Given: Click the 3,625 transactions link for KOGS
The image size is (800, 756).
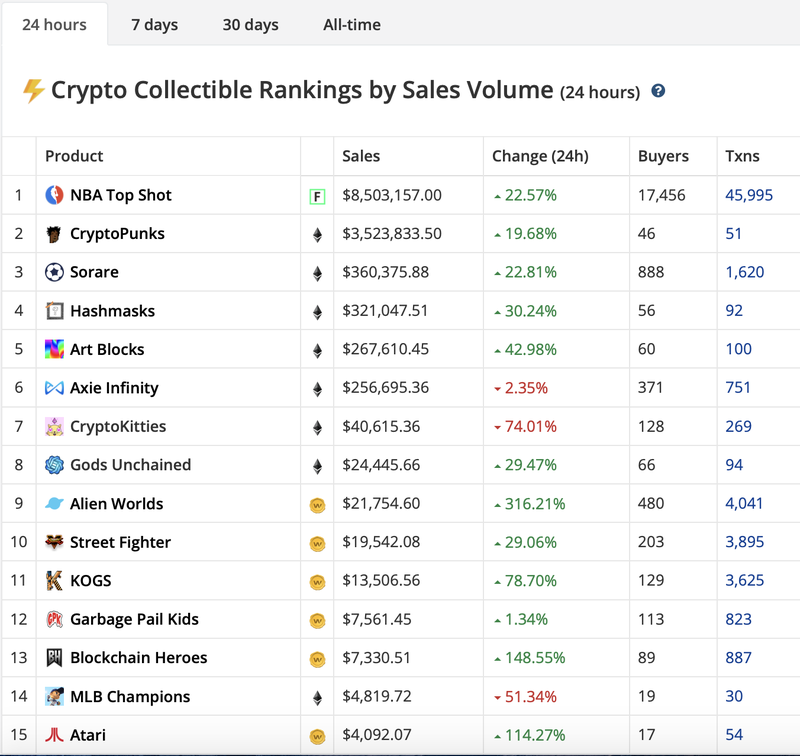Looking at the screenshot, I should [x=744, y=581].
